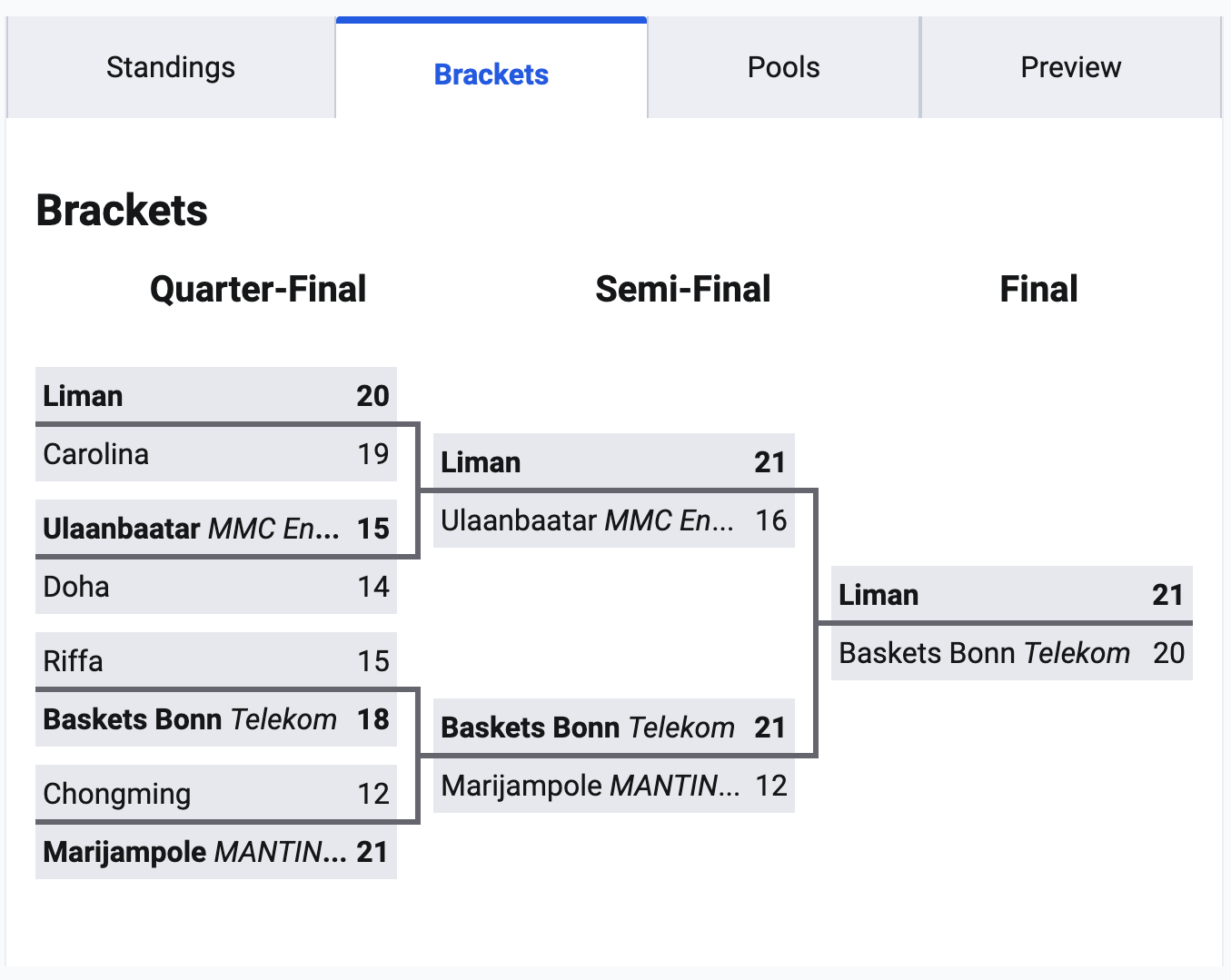The width and height of the screenshot is (1231, 980).
Task: Select the Brackets tab
Action: coord(491,74)
